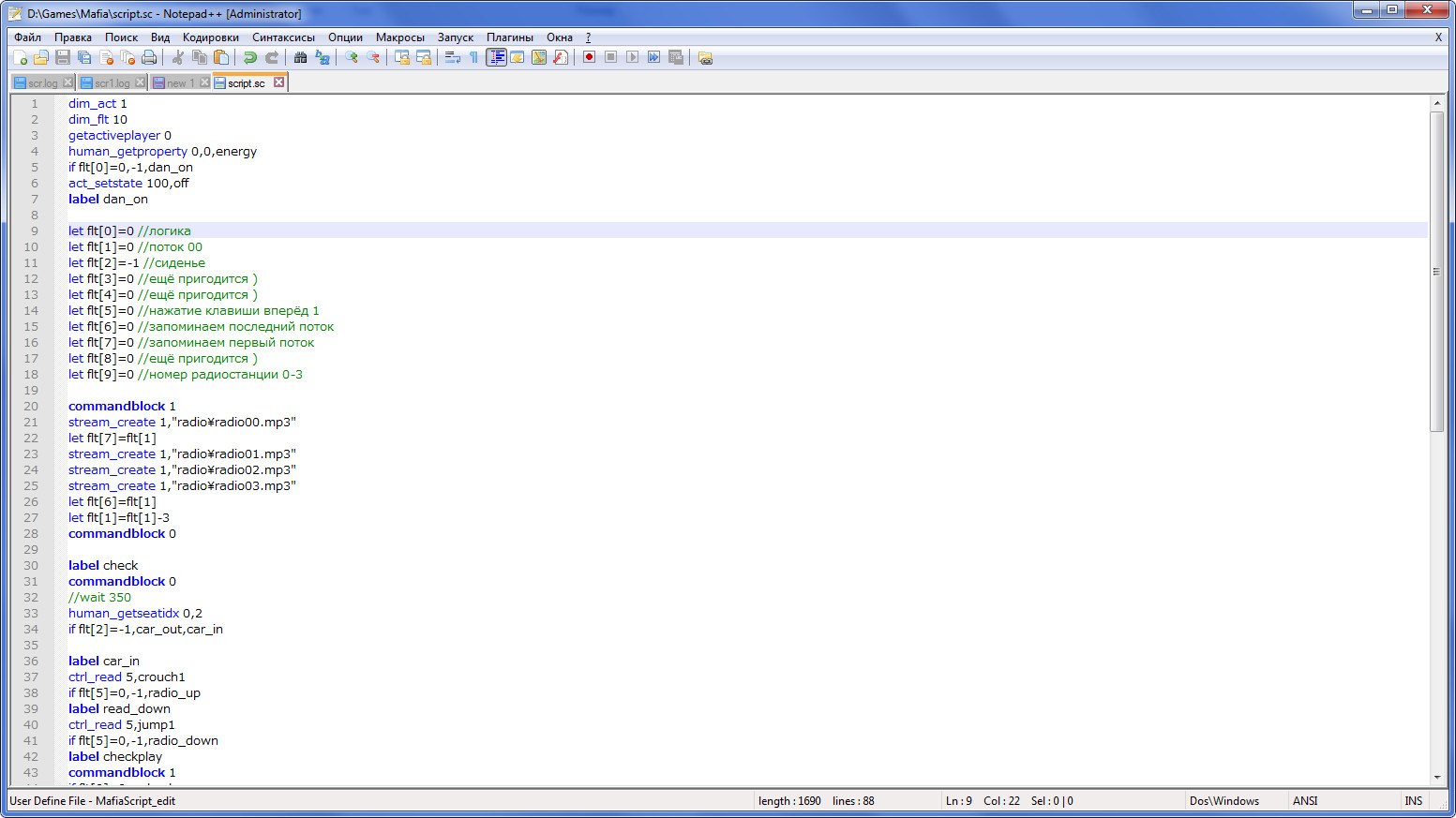
Task: Toggle the indent guide button
Action: [x=496, y=58]
